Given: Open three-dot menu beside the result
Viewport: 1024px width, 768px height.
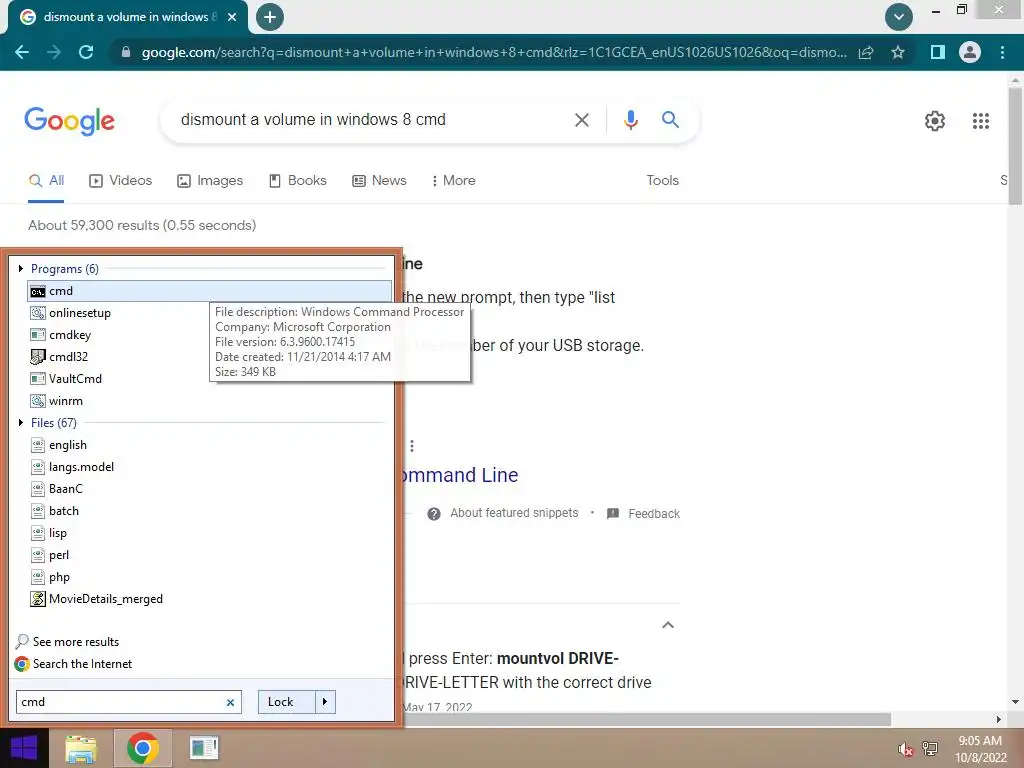Looking at the screenshot, I should (x=411, y=446).
